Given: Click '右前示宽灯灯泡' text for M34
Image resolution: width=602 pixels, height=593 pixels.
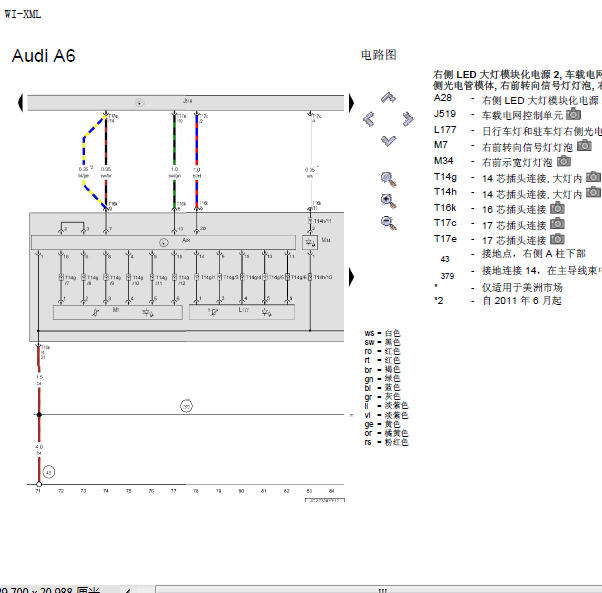Looking at the screenshot, I should tap(517, 162).
